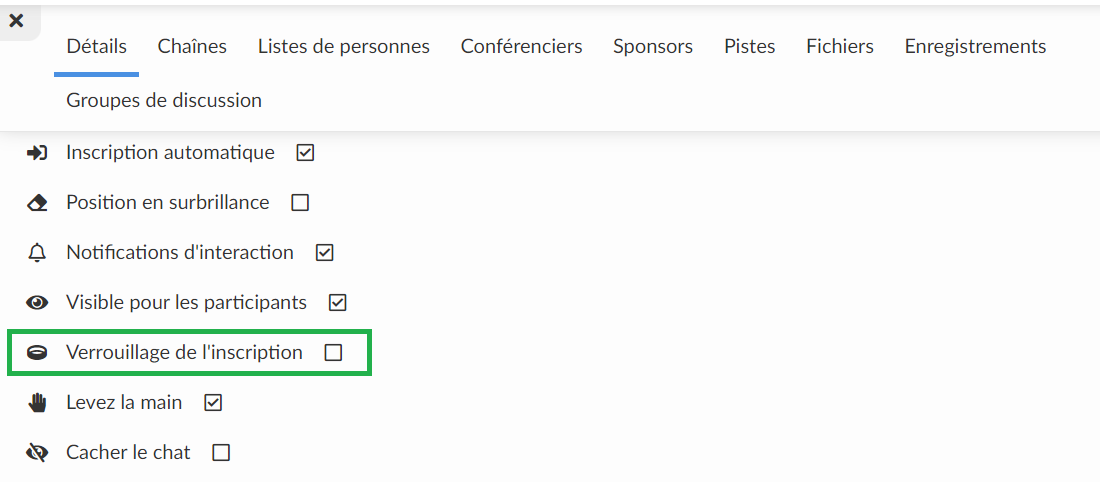Close the panel with the X icon
Viewport: 1100px width, 482px height.
pos(15,21)
